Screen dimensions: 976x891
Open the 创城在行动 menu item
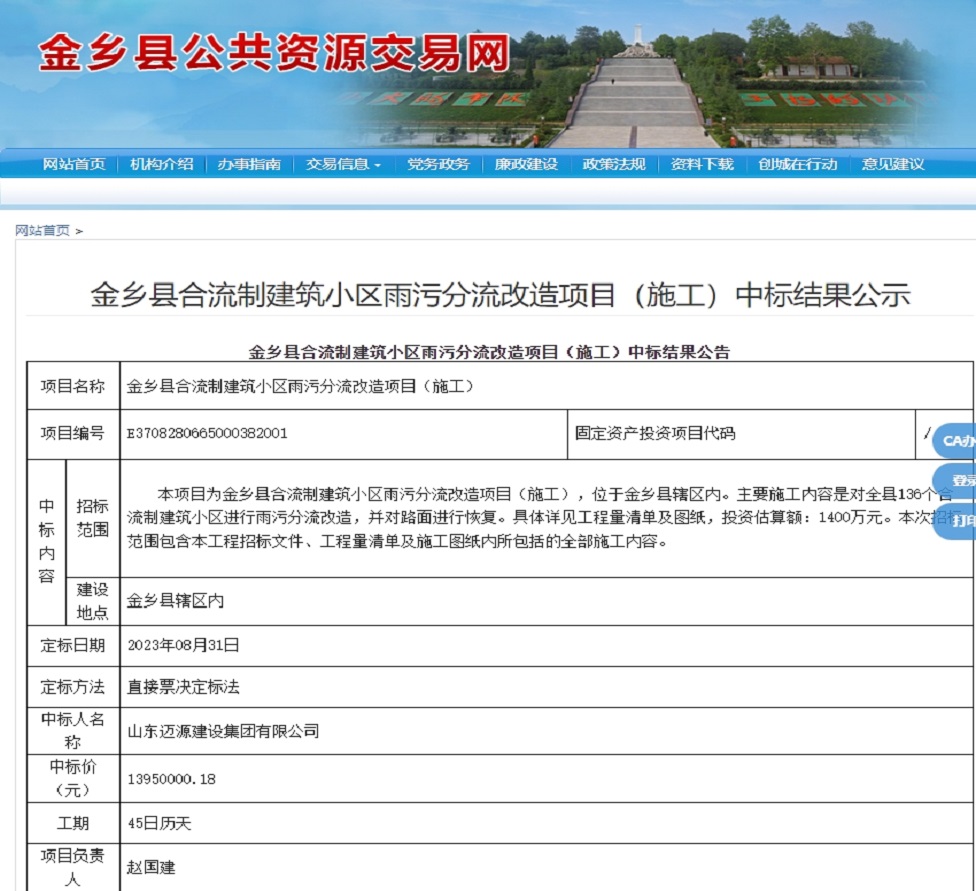click(x=797, y=164)
